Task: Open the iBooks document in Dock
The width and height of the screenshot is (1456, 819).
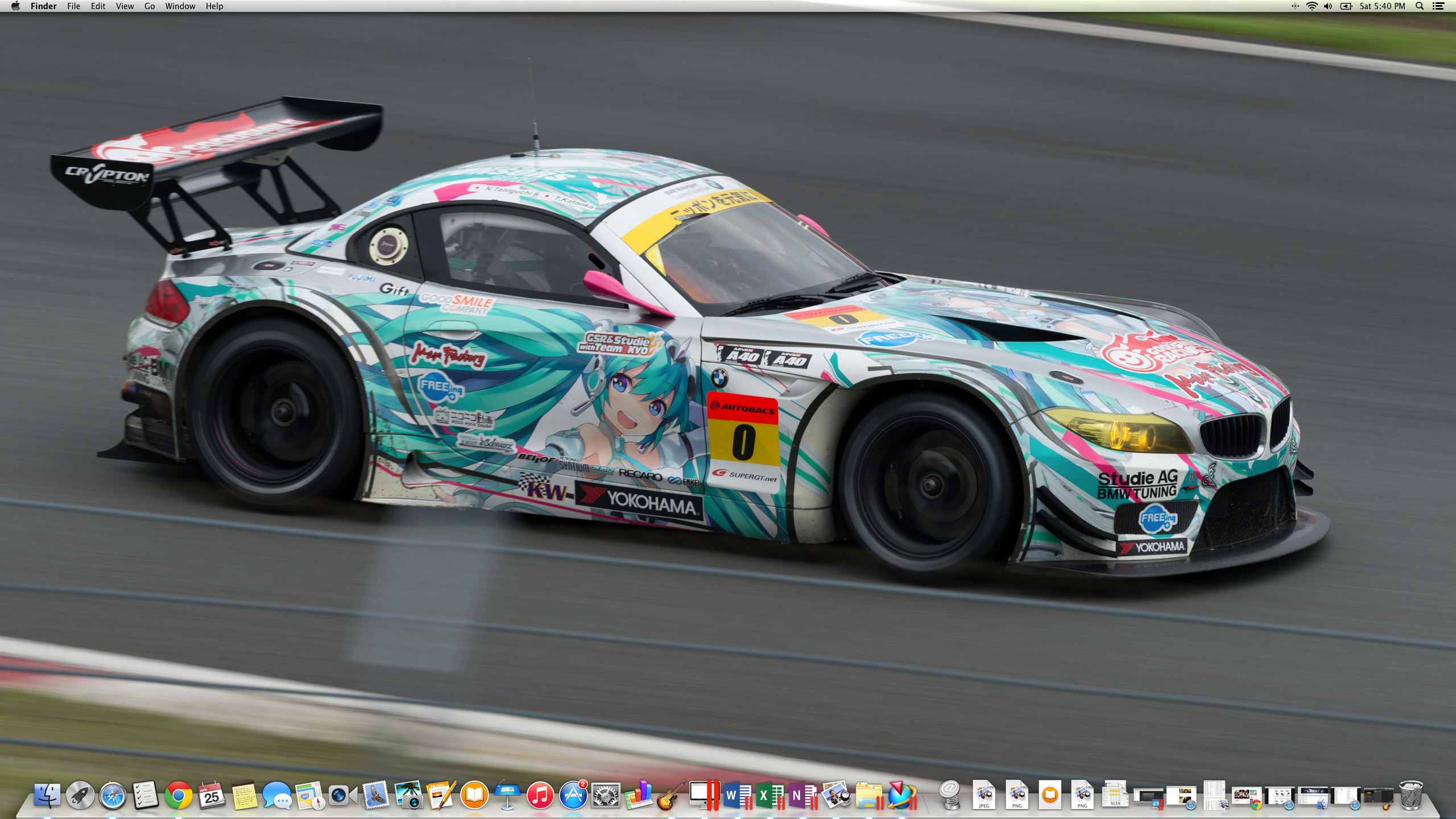Action: click(x=1050, y=795)
